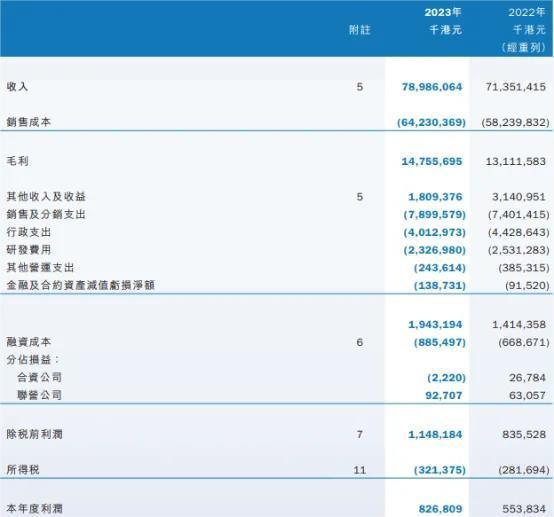Click associates value 92,707
Screen dimensions: 554x517
[x=444, y=395]
